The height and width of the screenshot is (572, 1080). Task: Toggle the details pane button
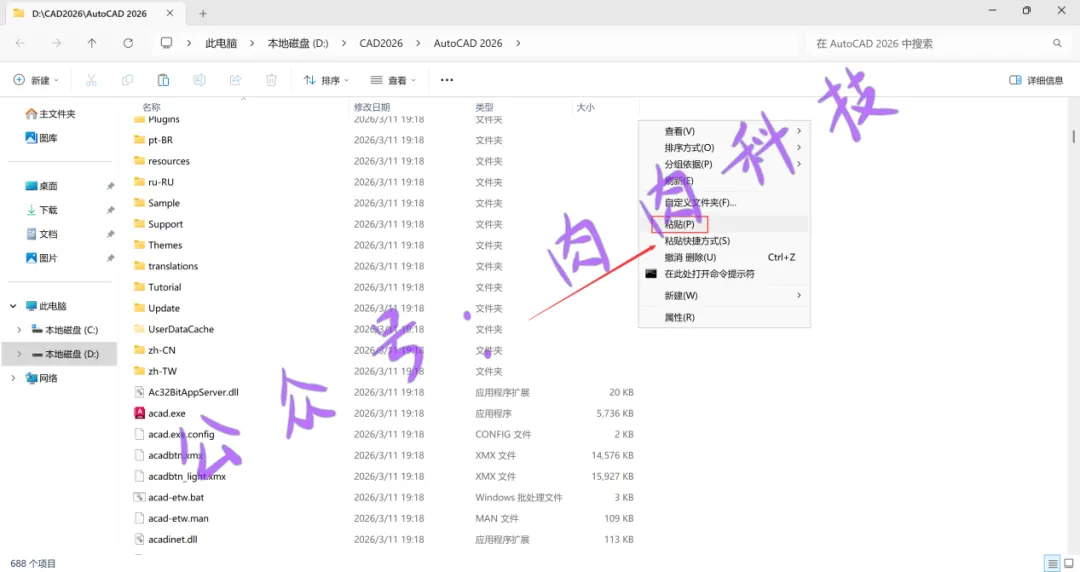[1036, 80]
